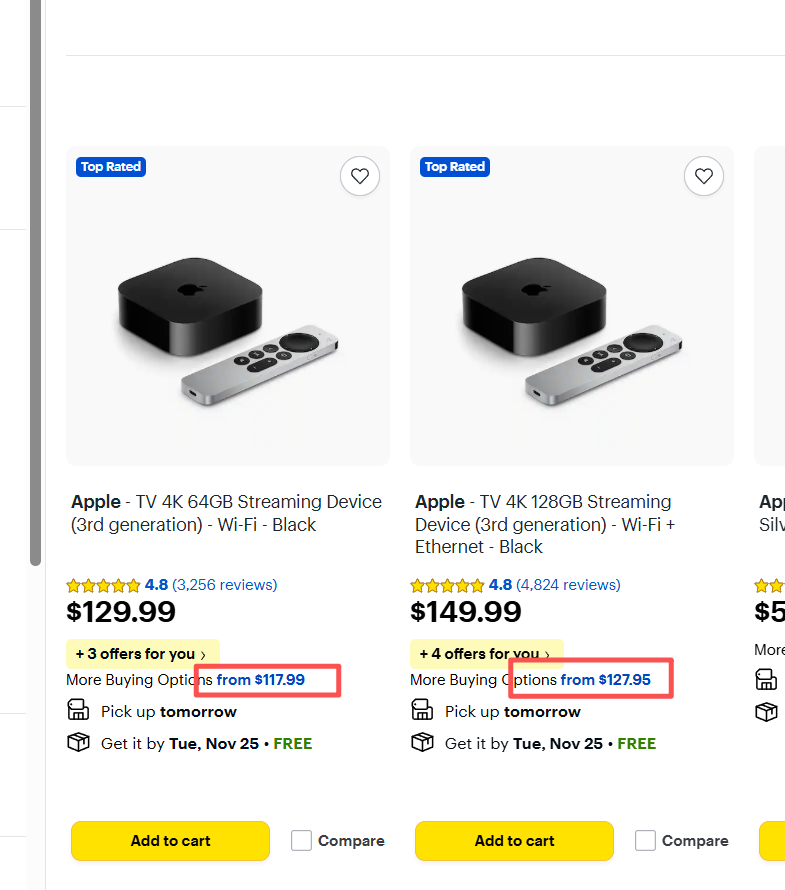Check Compare for the 128GB Apple TV
The image size is (785, 890).
[645, 841]
